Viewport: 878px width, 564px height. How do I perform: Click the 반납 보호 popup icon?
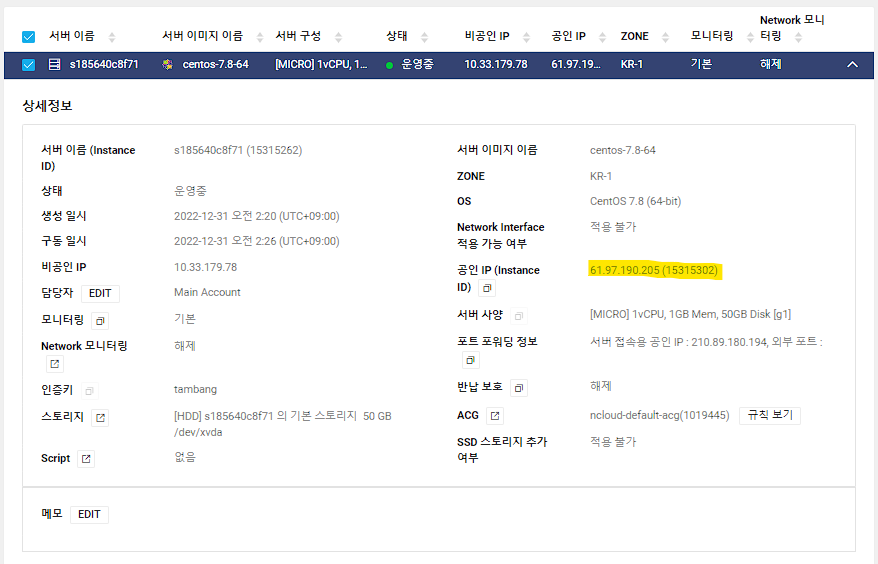pyautogui.click(x=519, y=388)
